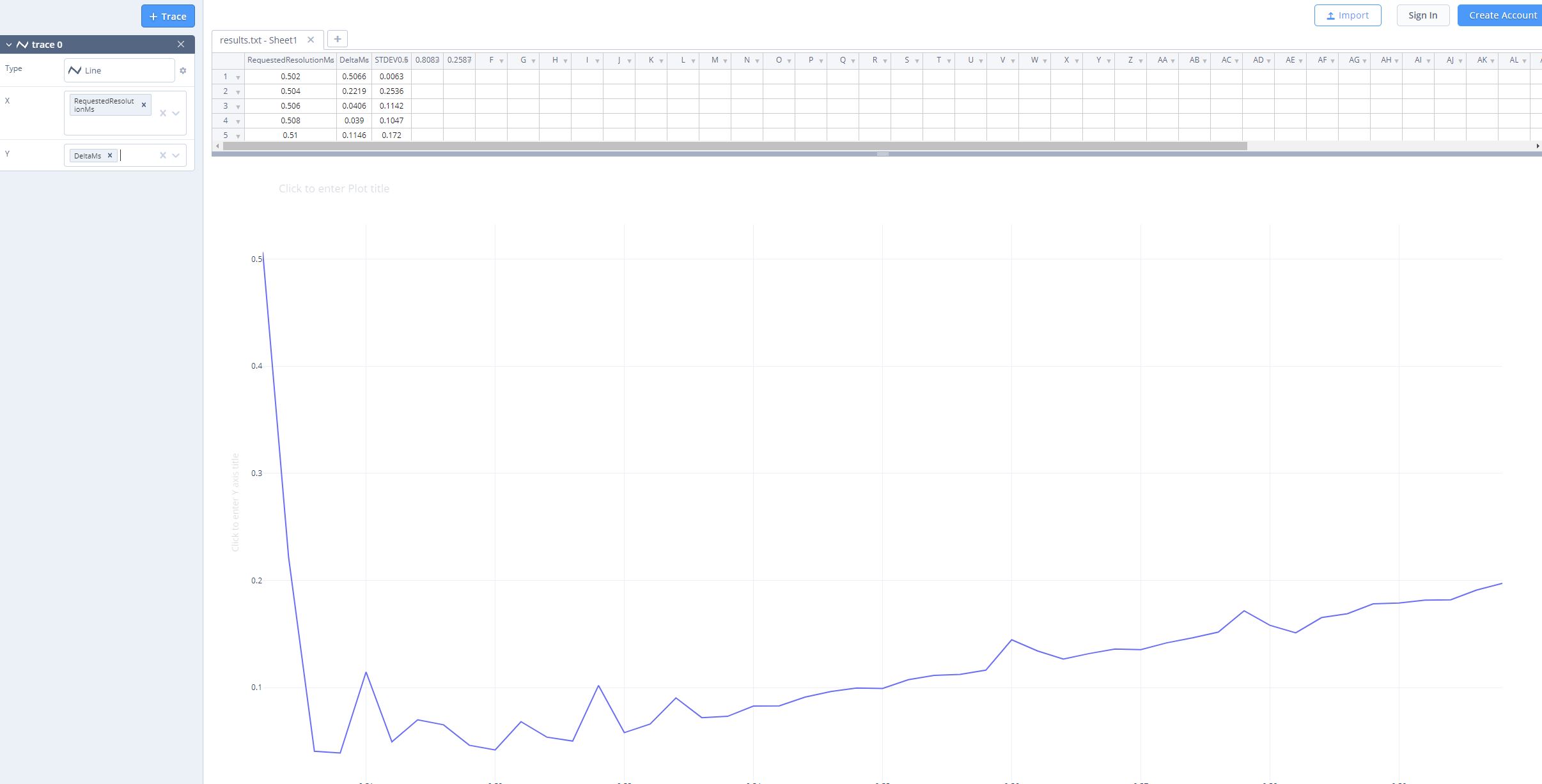Click the Create Account button
Screen dimensions: 1542x784
coord(1502,15)
